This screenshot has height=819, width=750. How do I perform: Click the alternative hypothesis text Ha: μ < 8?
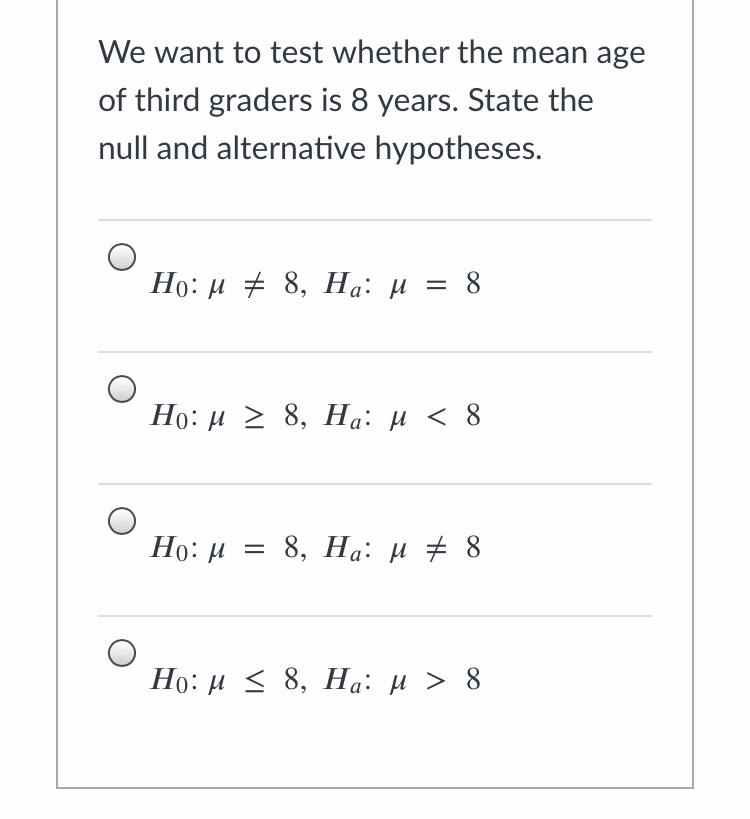point(405,418)
